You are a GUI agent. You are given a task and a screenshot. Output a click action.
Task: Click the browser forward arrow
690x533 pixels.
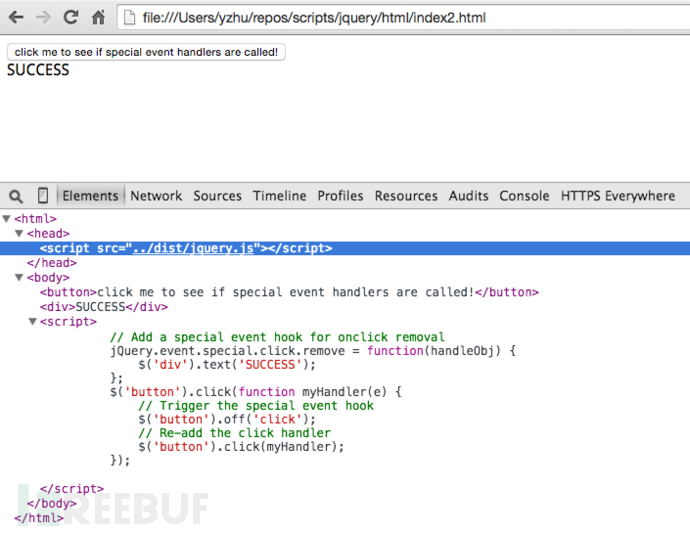43,18
